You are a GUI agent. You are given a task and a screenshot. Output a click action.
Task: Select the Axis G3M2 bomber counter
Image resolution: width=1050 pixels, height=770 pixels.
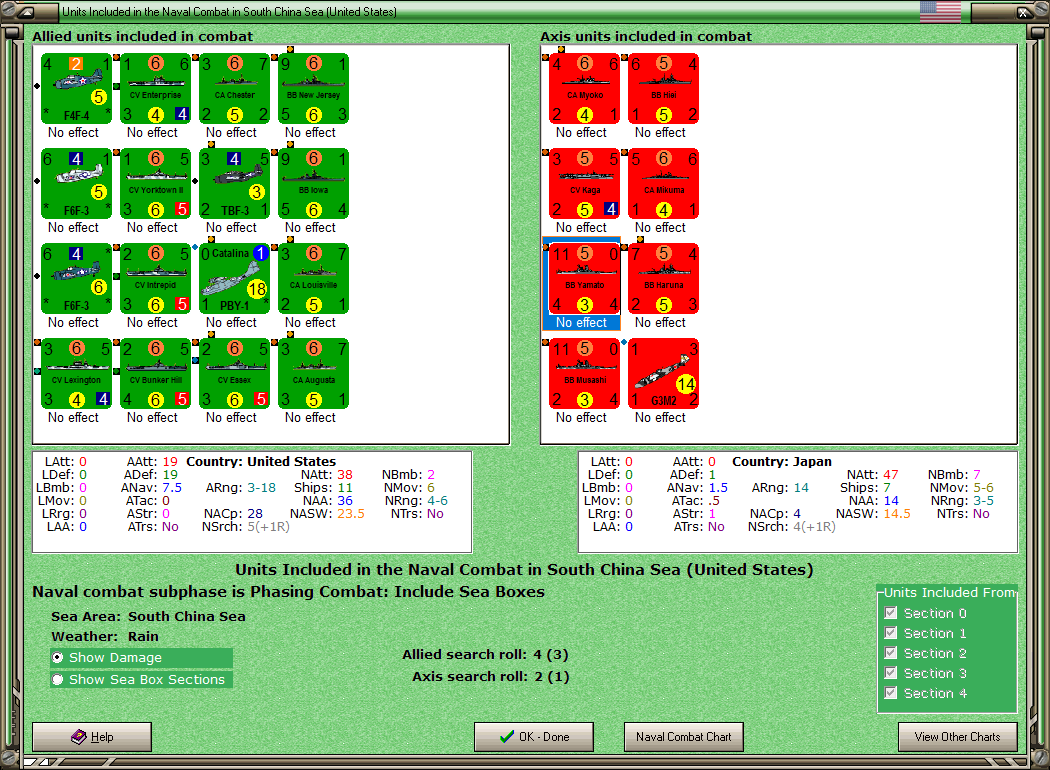664,374
